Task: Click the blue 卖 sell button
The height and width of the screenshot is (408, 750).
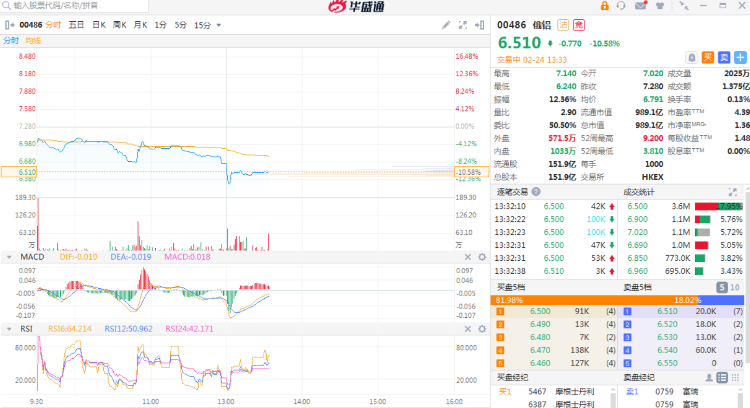Action: (724, 58)
